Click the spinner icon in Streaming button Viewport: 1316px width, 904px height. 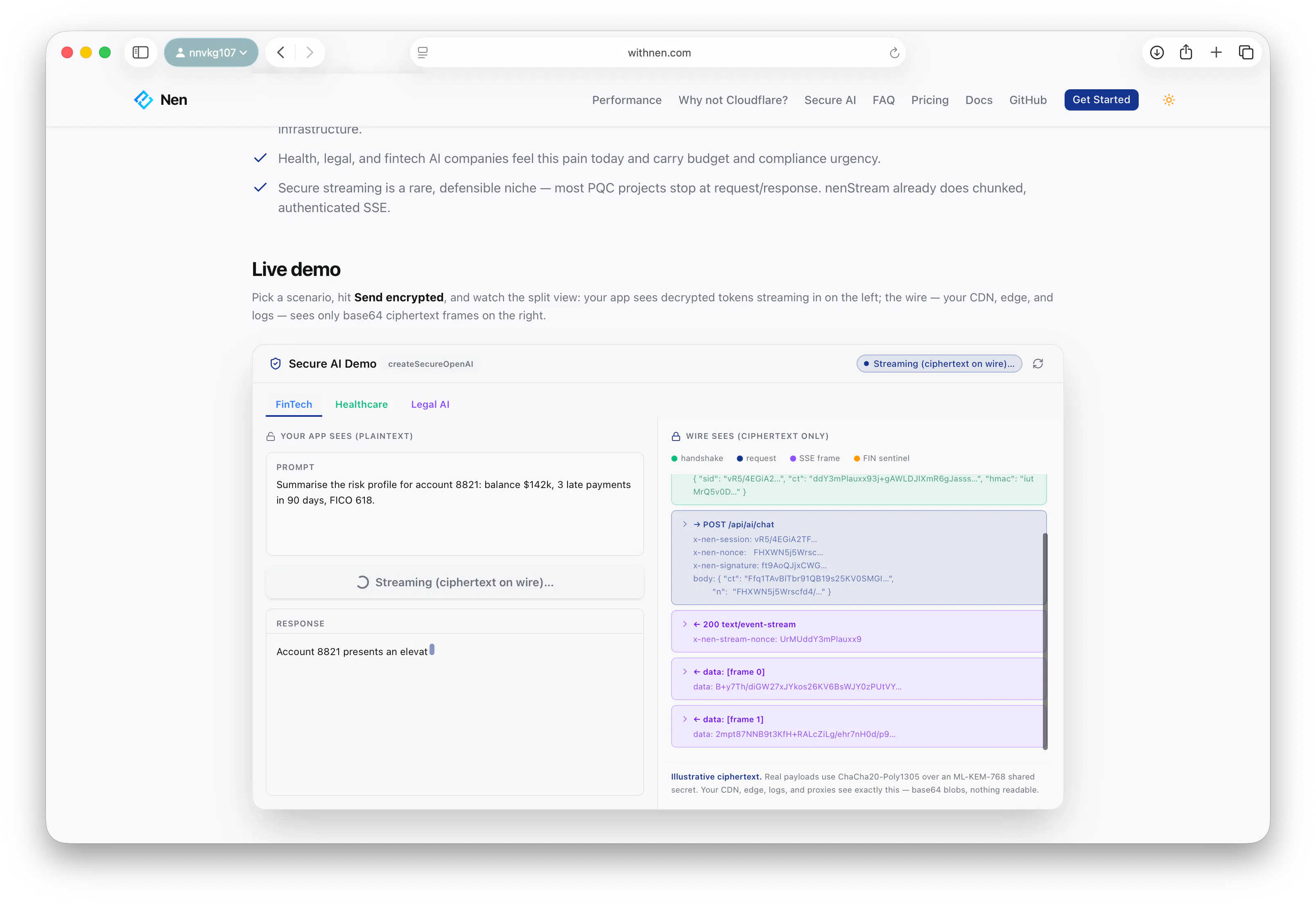362,582
